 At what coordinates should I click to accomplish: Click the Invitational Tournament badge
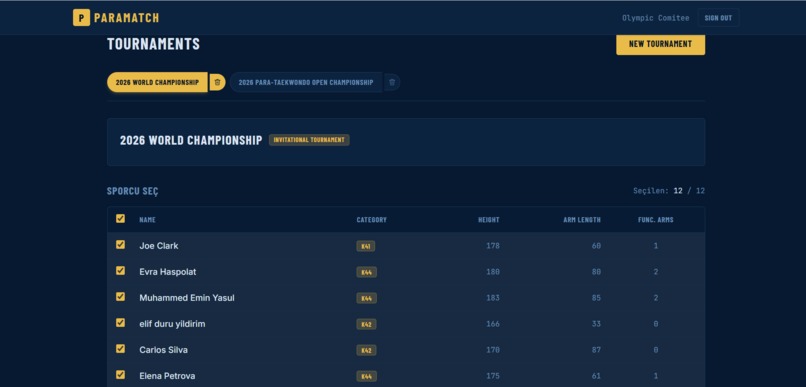pos(309,140)
